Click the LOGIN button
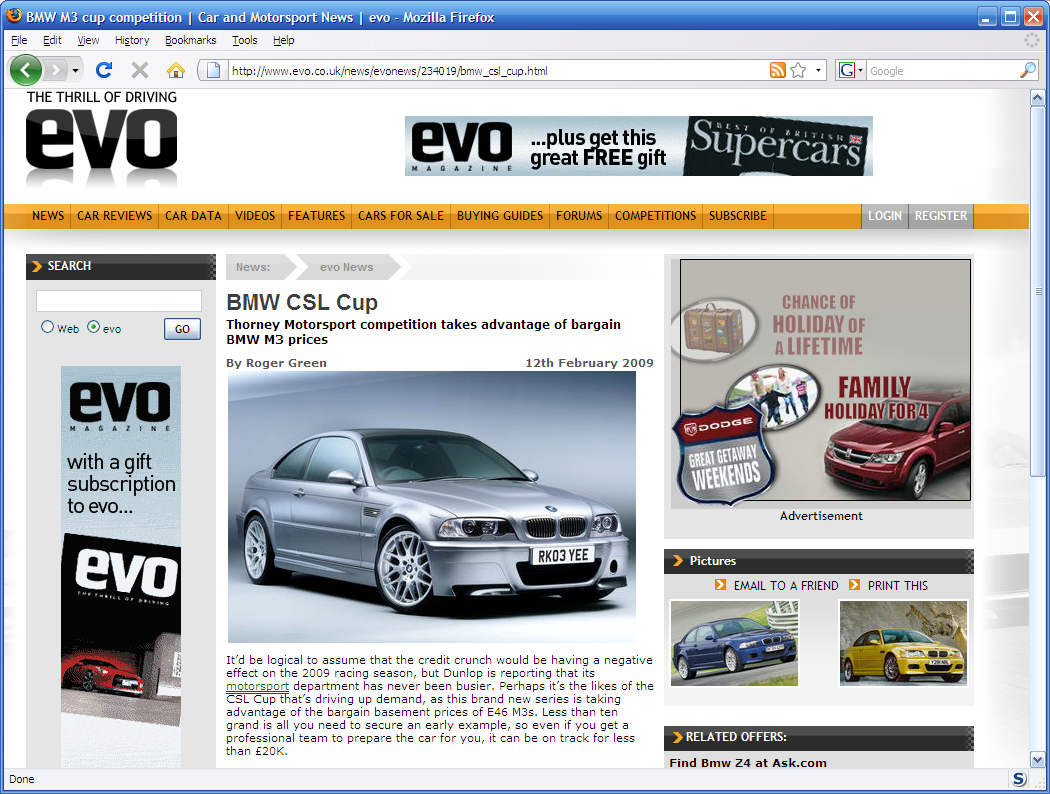 point(885,216)
